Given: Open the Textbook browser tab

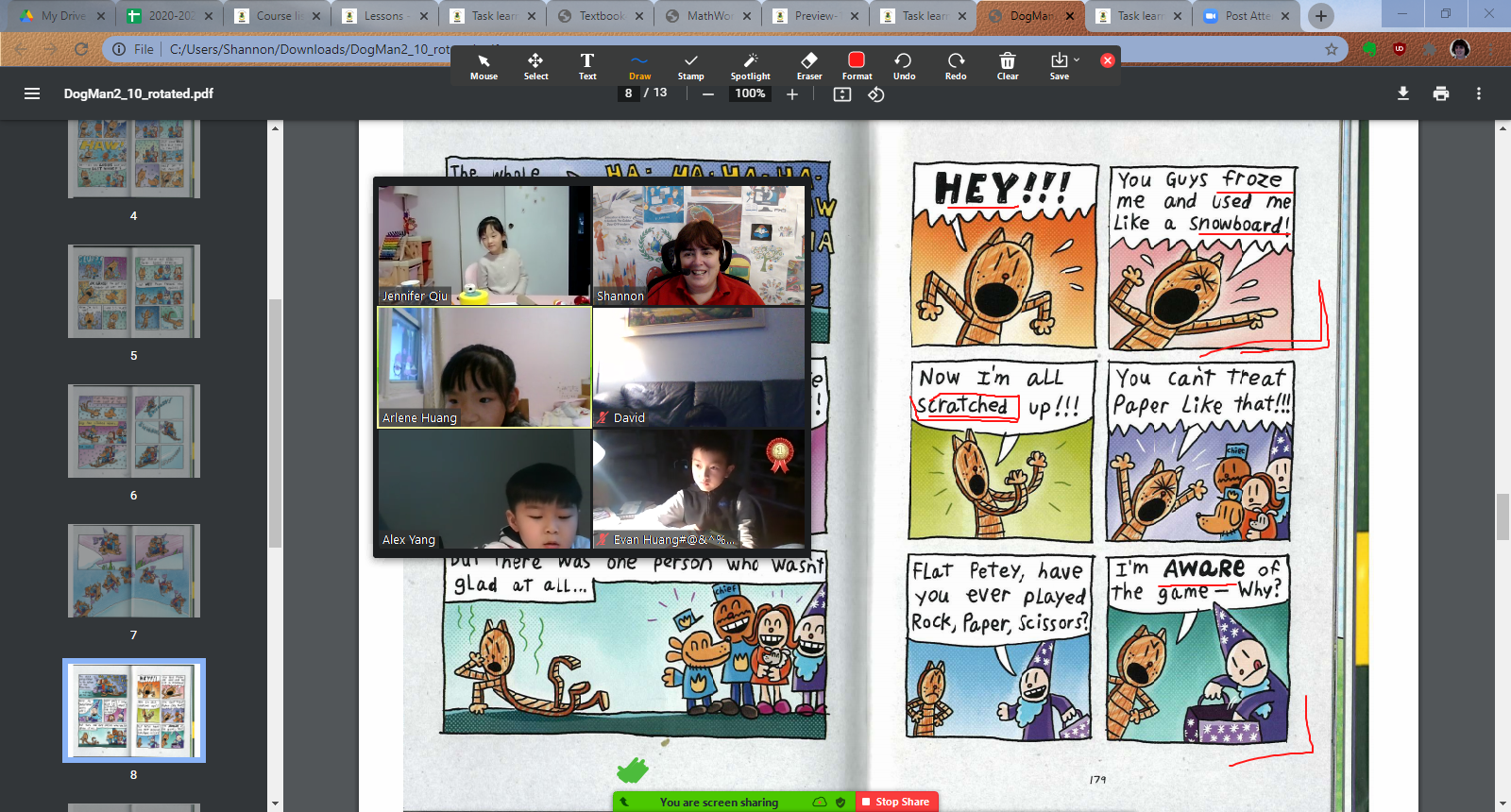Looking at the screenshot, I should tap(601, 16).
